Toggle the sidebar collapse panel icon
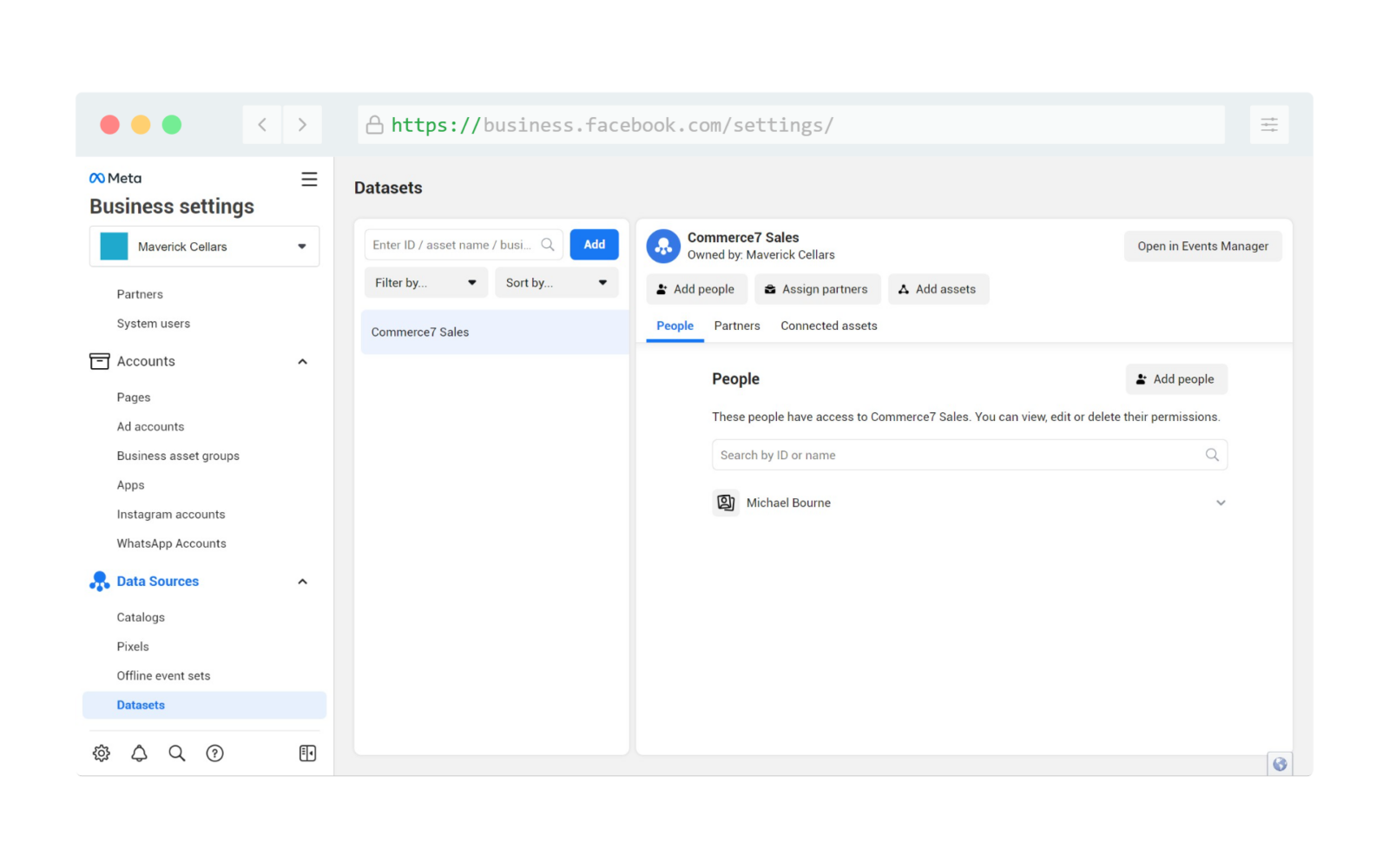This screenshot has height=868, width=1389. 307,753
